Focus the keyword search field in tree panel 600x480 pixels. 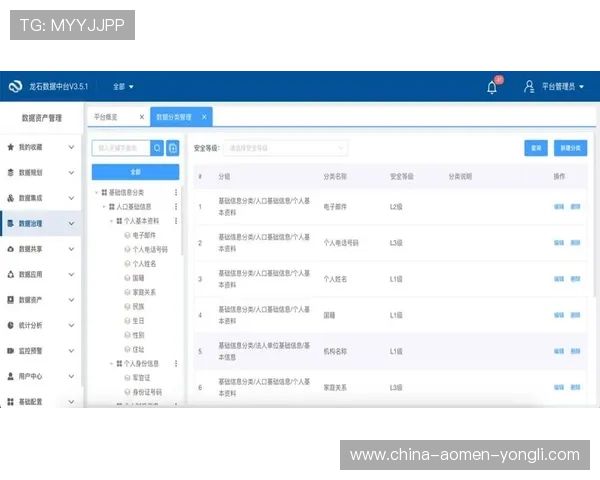coord(121,148)
